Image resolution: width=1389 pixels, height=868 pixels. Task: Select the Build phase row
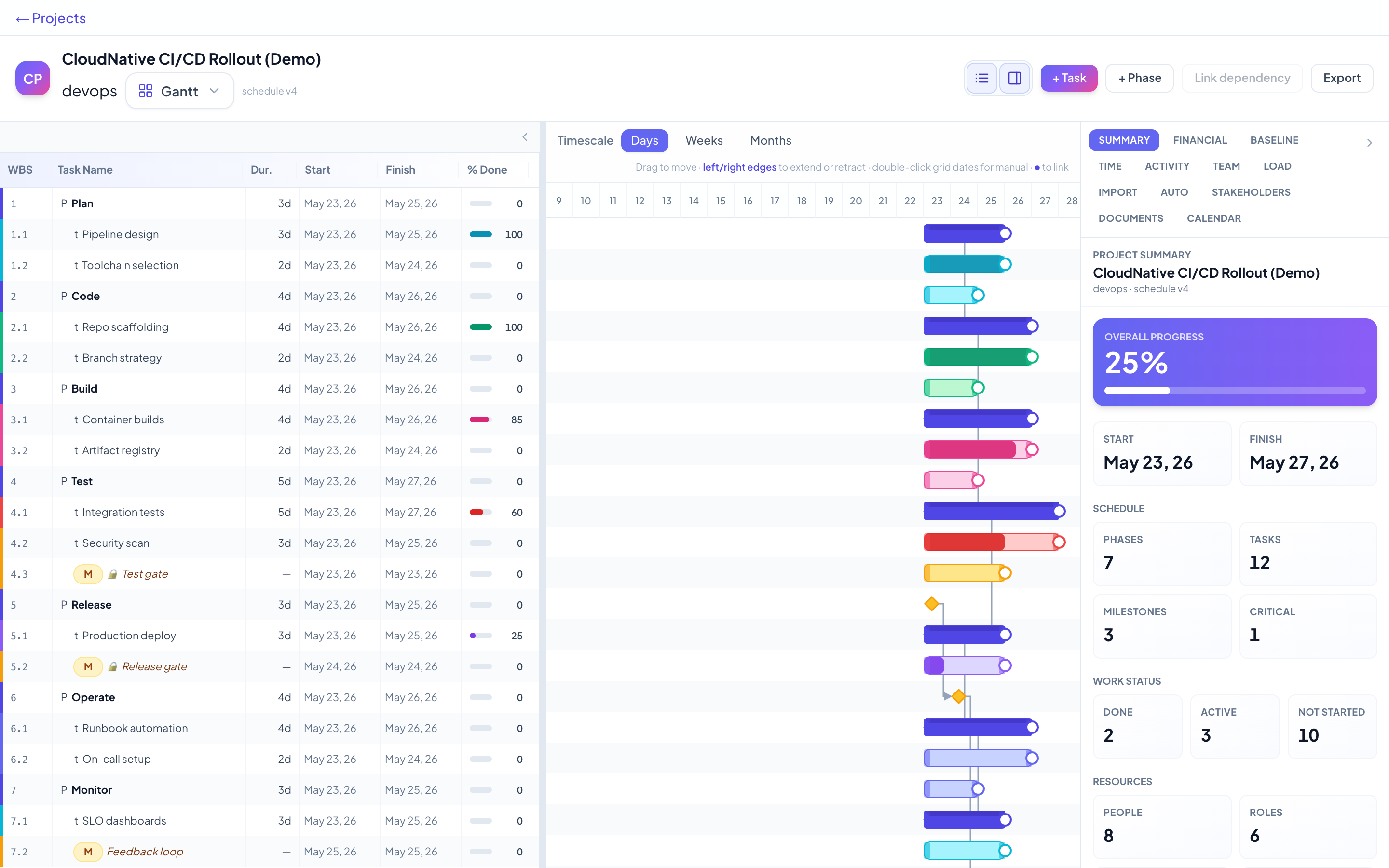270,389
